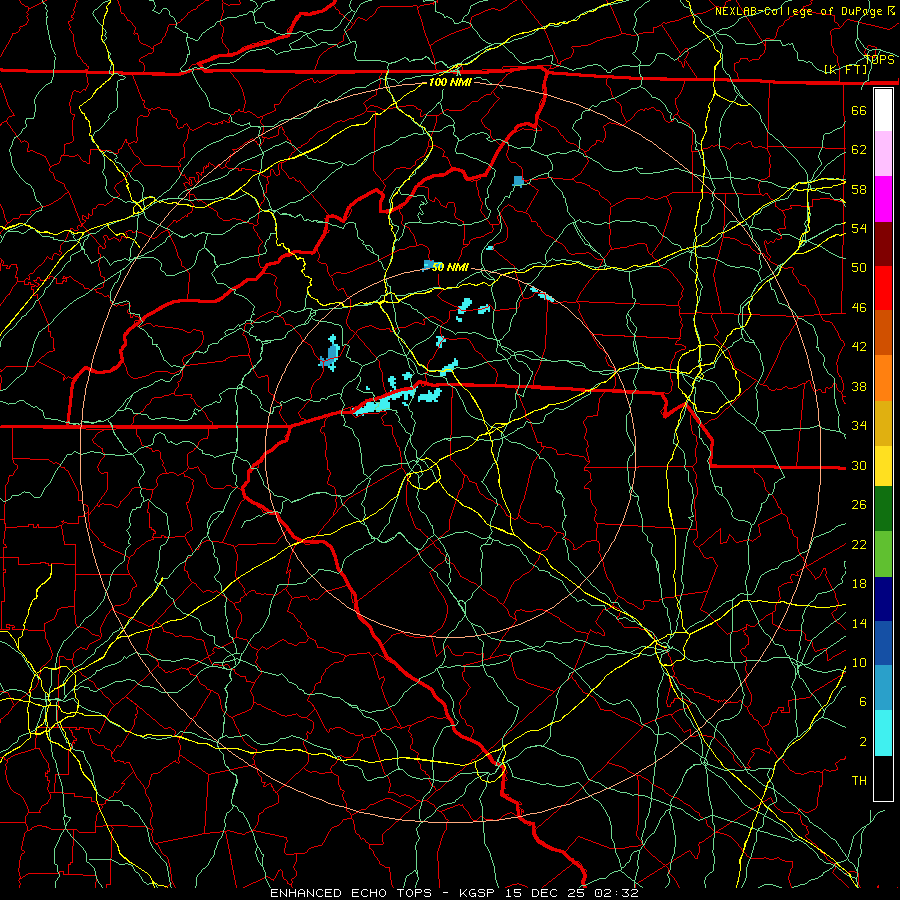Select the bright red legend band
The height and width of the screenshot is (900, 900).
pyautogui.click(x=883, y=288)
